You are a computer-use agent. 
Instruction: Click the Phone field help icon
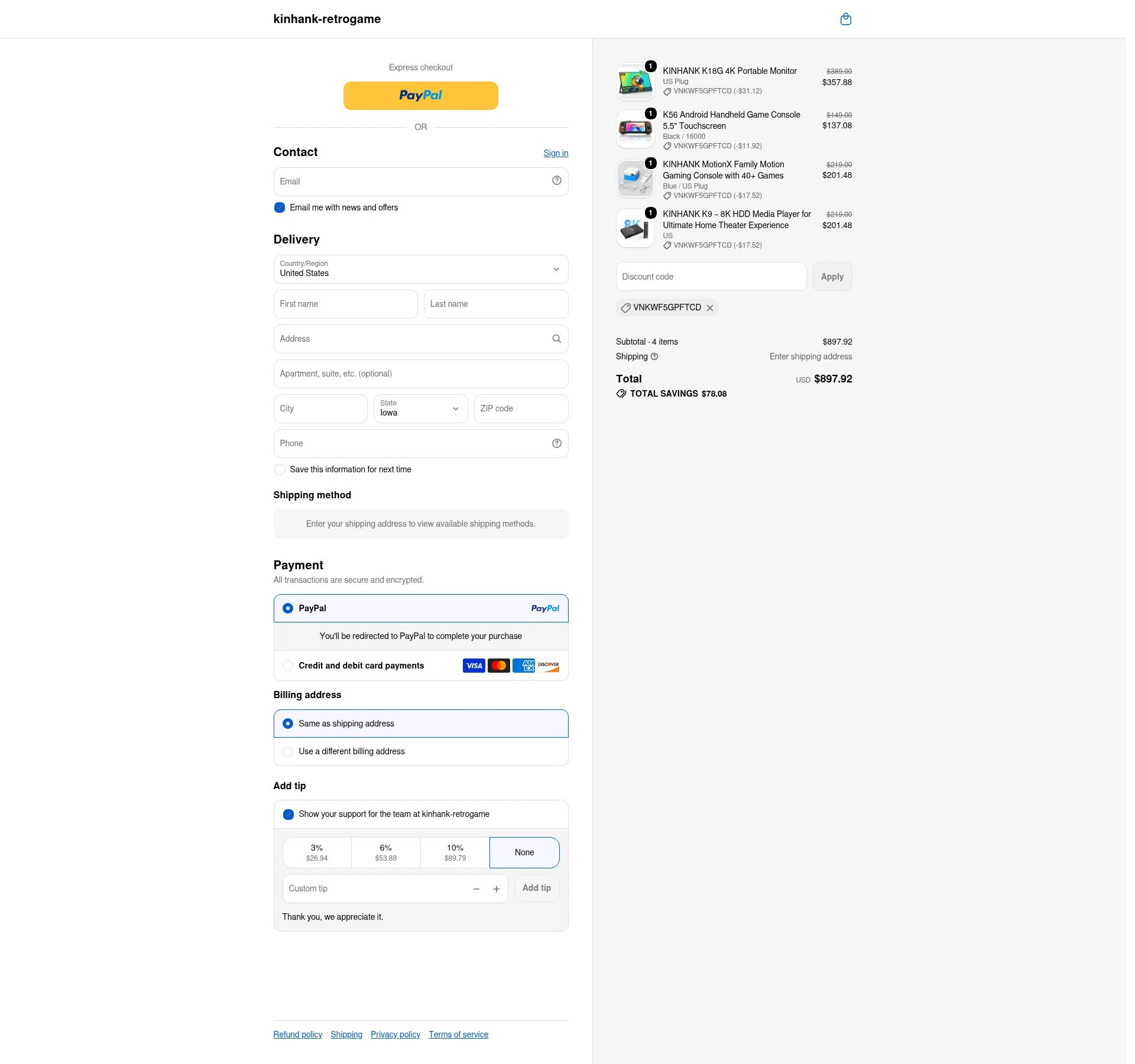[x=556, y=443]
